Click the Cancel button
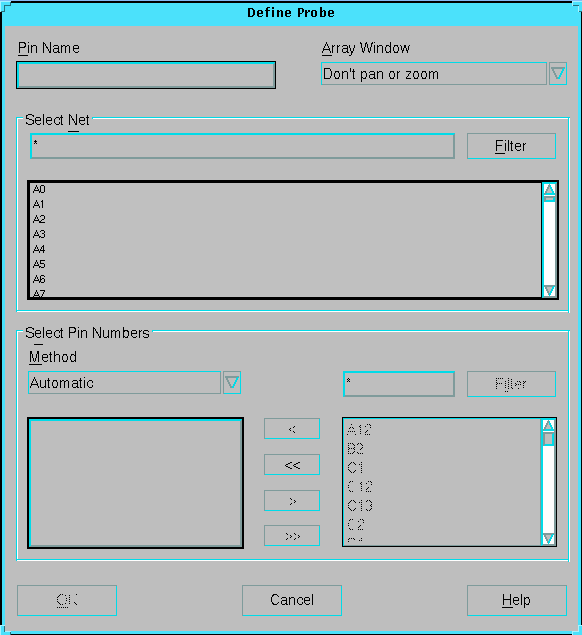 [292, 600]
